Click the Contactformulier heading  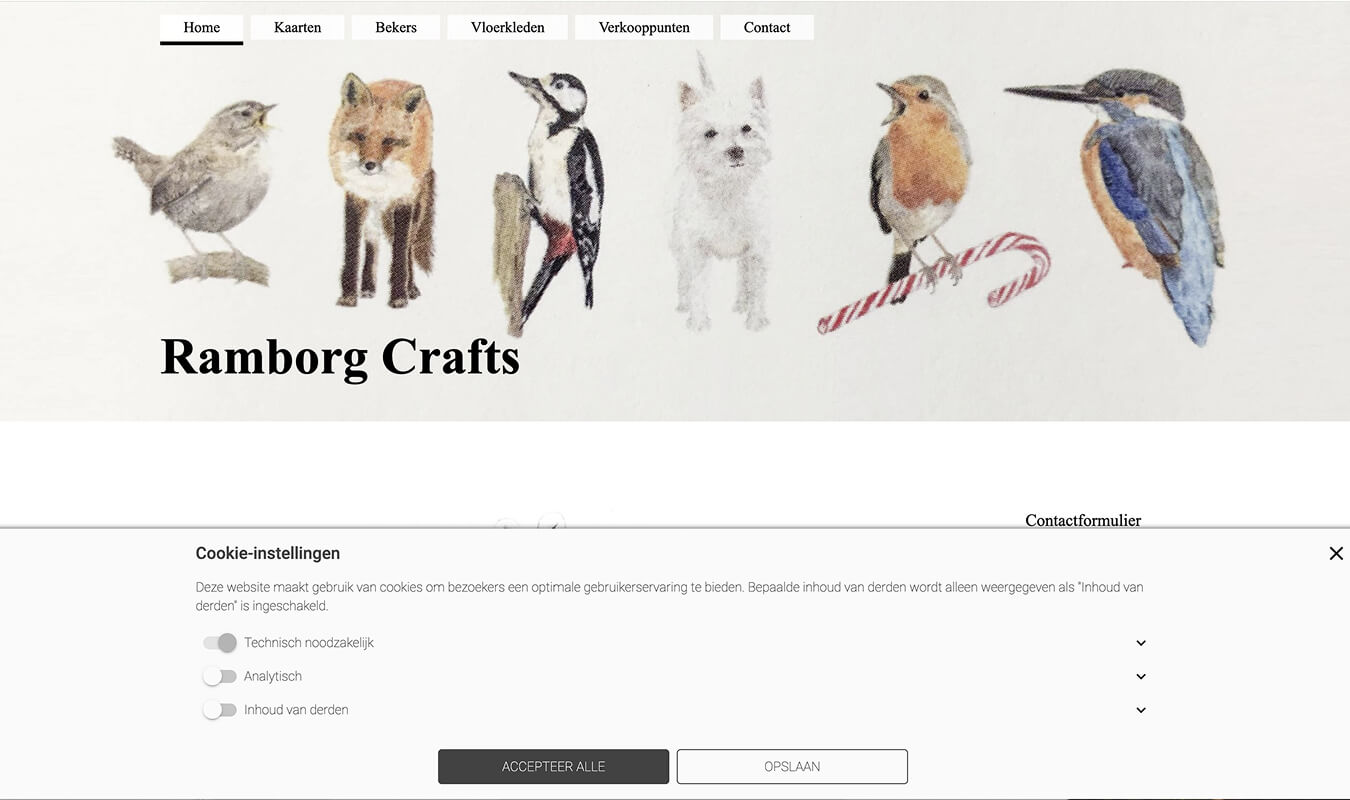click(1083, 520)
